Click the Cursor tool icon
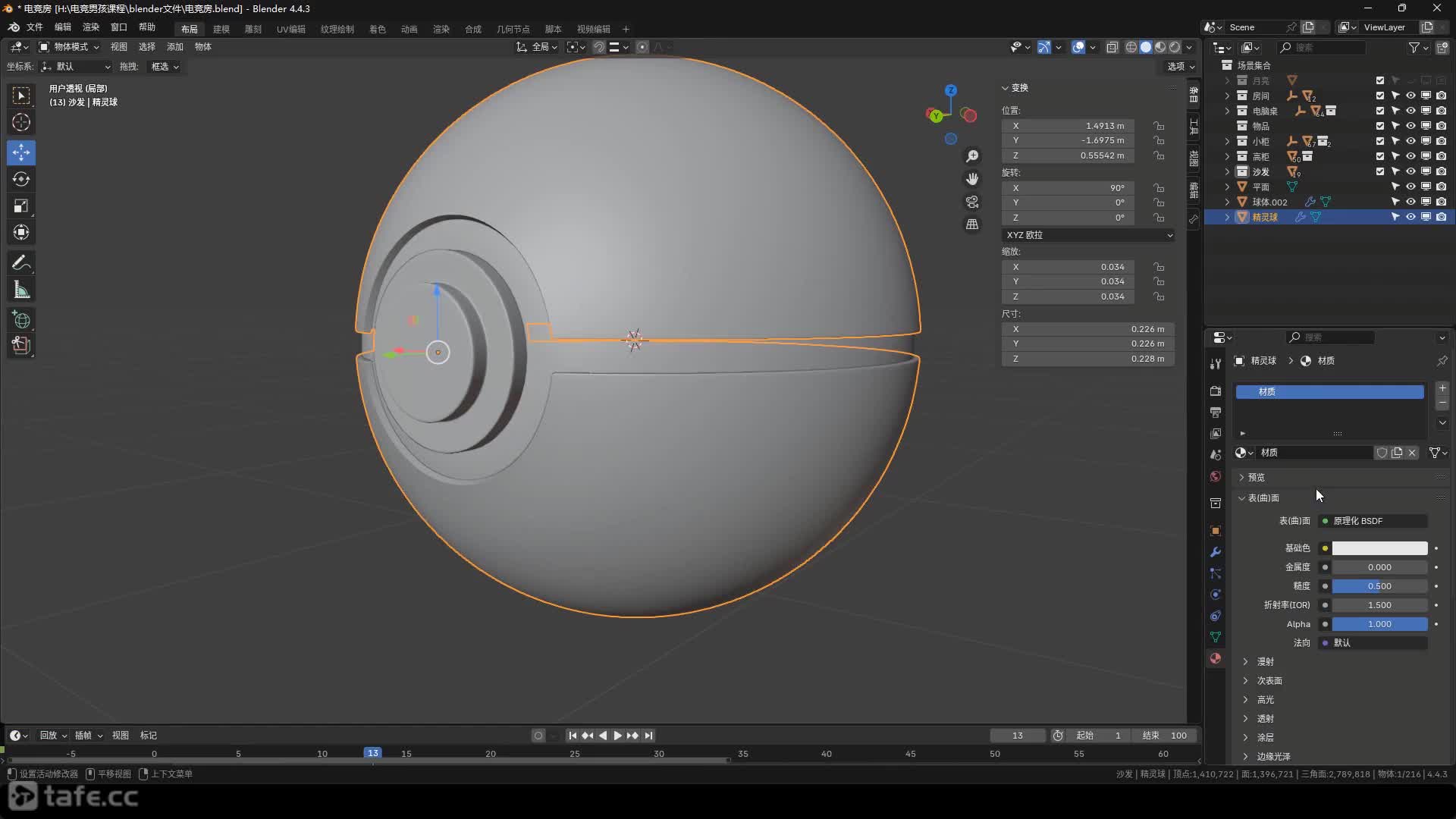The width and height of the screenshot is (1456, 819). tap(21, 122)
